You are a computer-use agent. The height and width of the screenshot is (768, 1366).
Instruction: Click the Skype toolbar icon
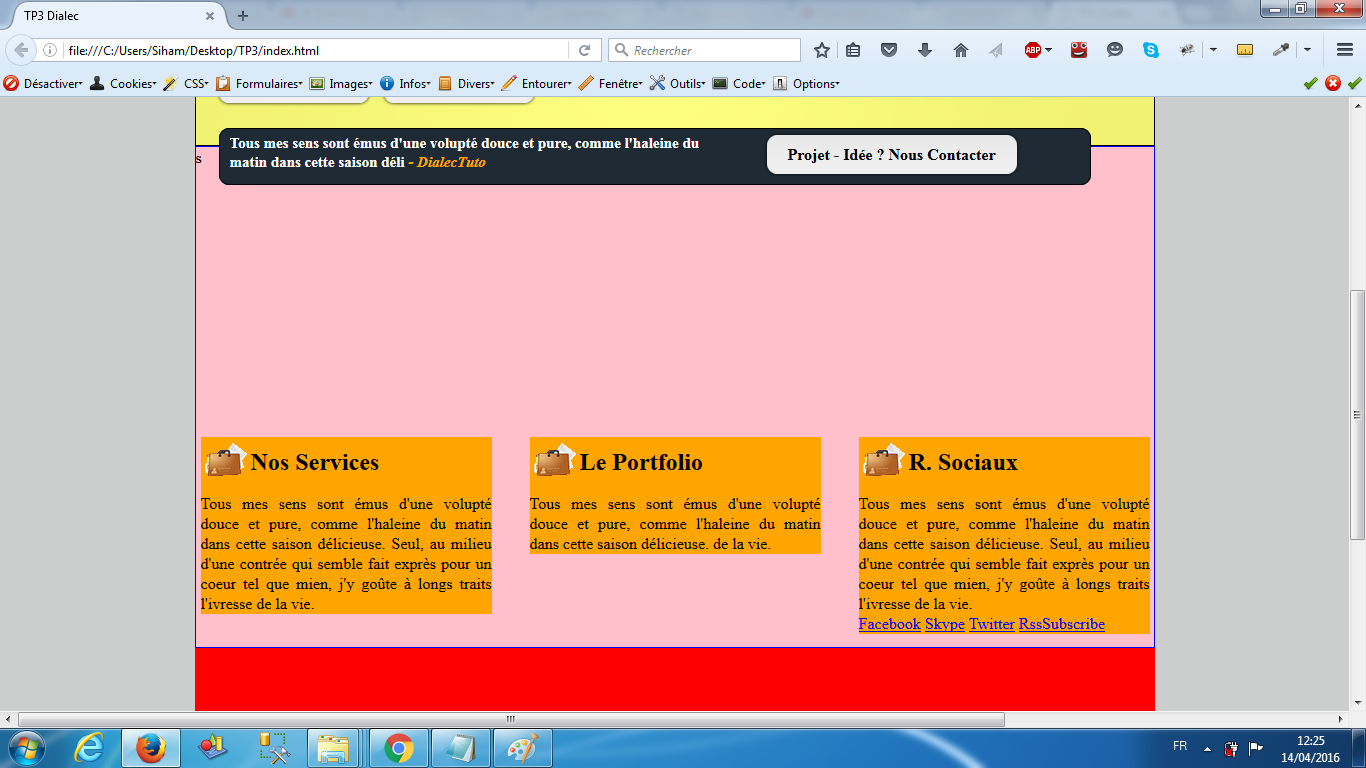tap(1151, 50)
